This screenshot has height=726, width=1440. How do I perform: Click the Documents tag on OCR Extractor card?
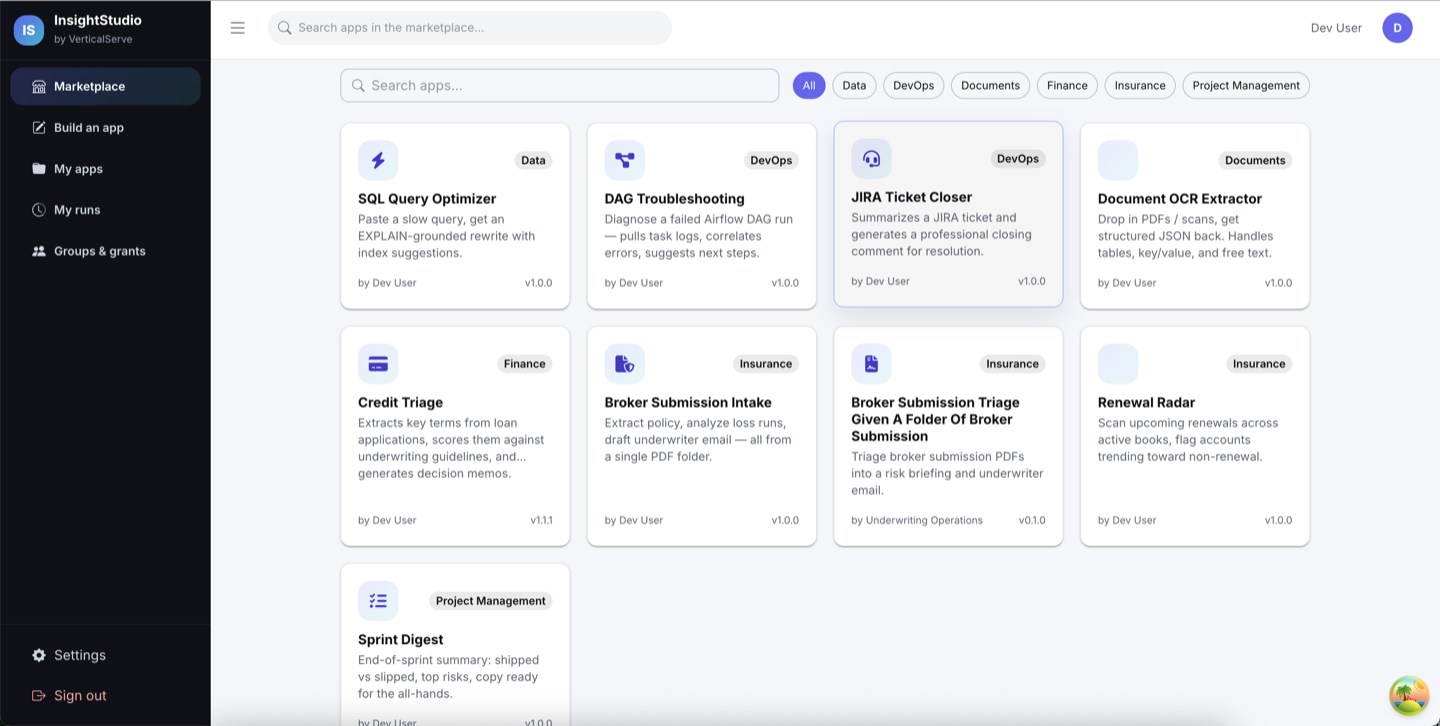(x=1255, y=160)
